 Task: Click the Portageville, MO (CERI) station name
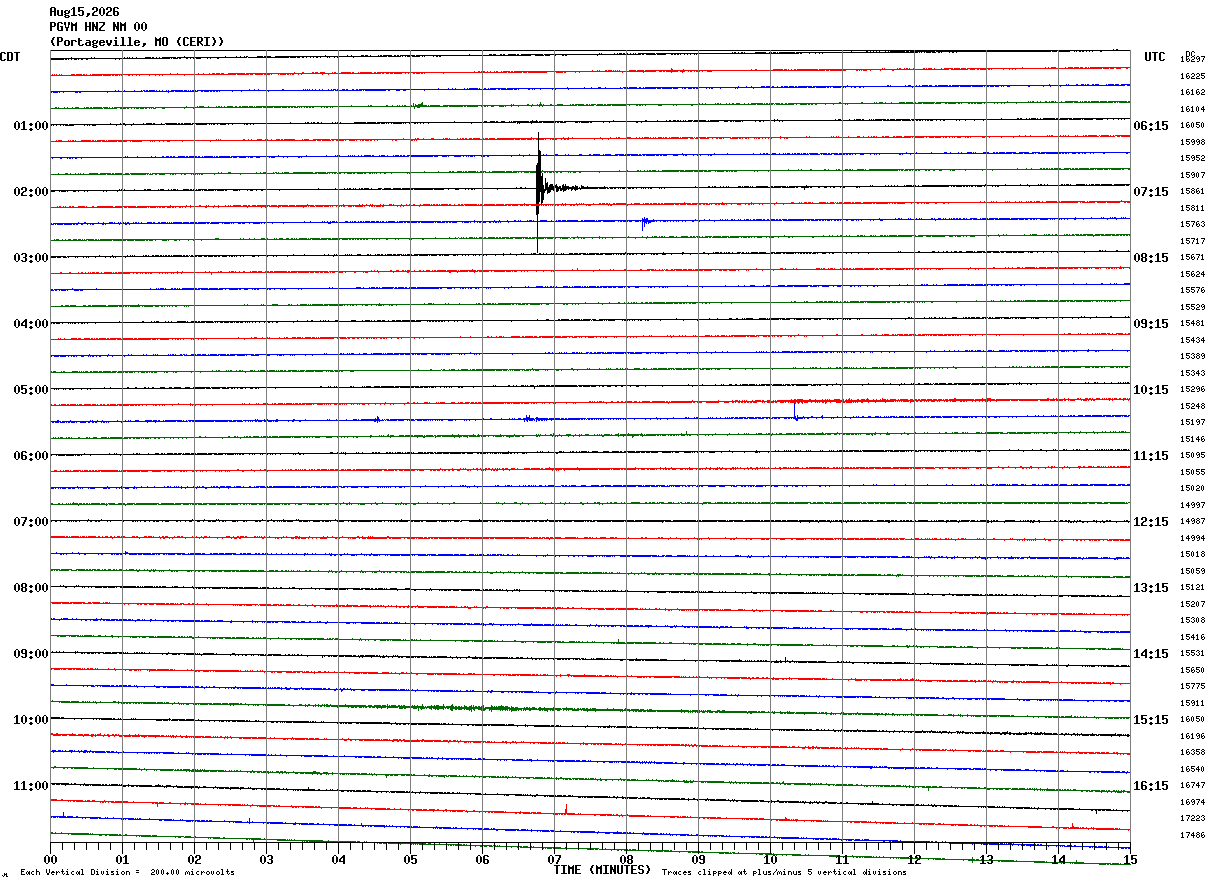coord(137,42)
